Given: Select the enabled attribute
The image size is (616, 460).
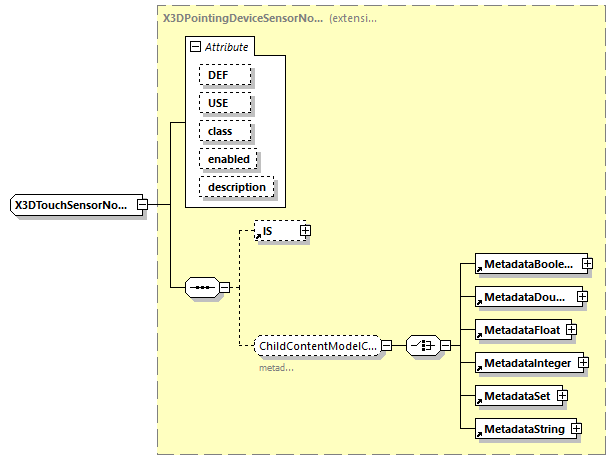Looking at the screenshot, I should point(228,159).
